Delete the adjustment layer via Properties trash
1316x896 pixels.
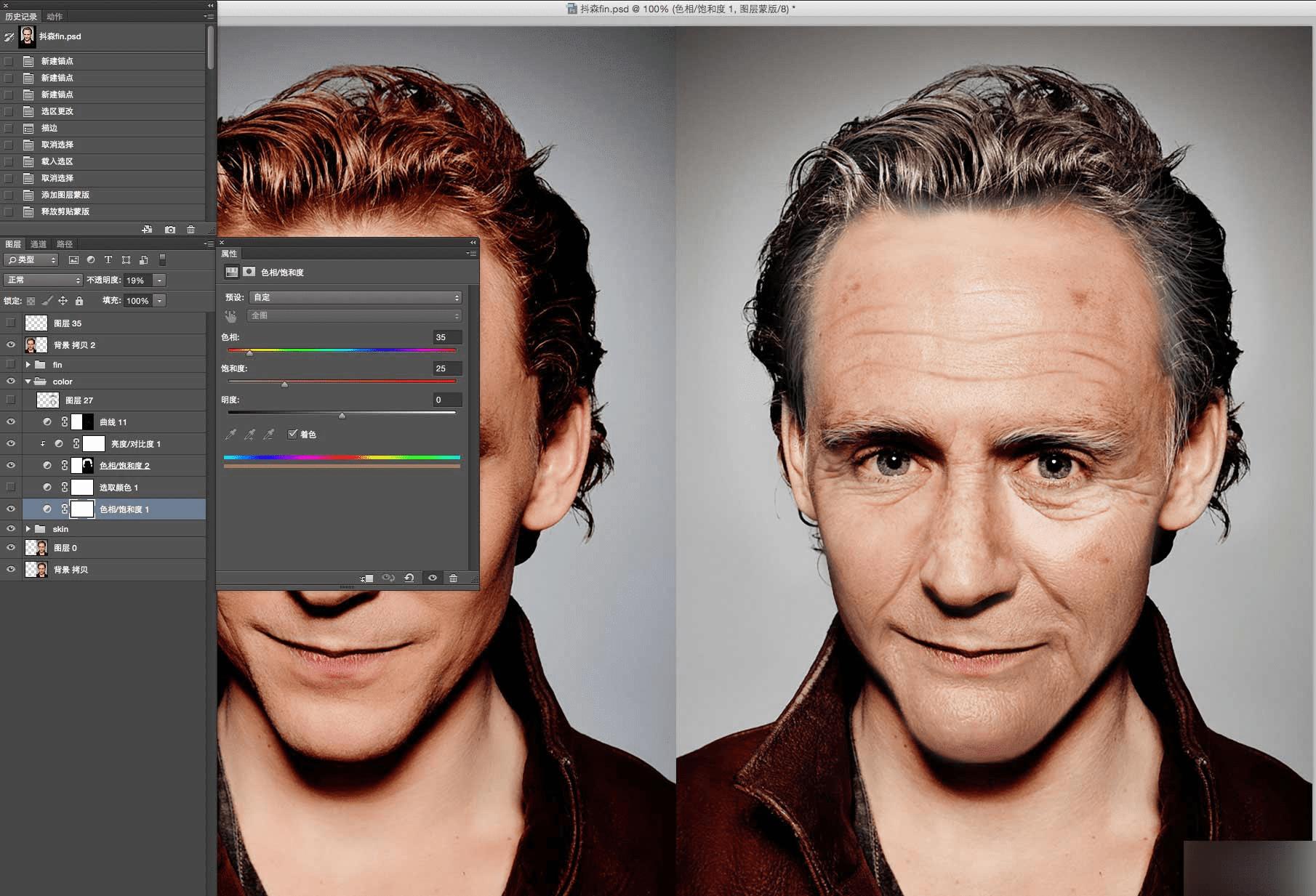(x=453, y=578)
